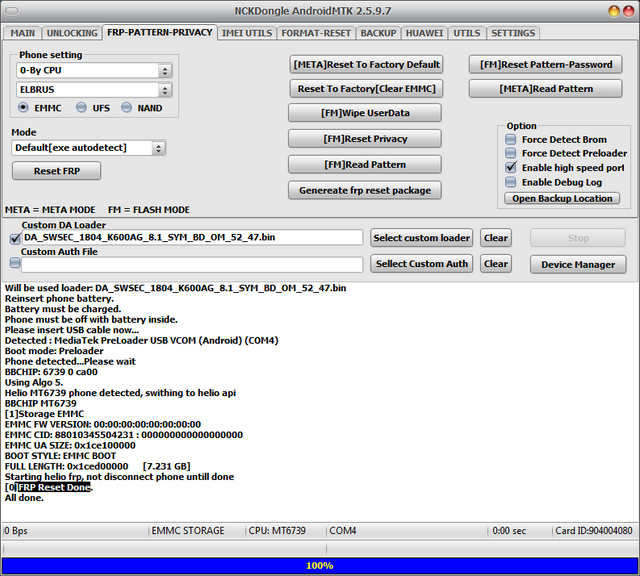The image size is (640, 576).
Task: Click the [META]Read Pattern button
Action: click(x=546, y=89)
